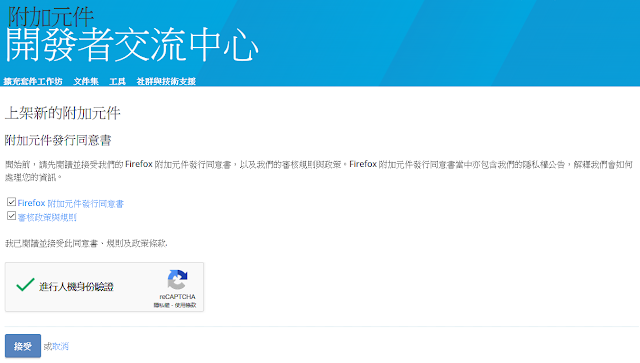
Task: Open the 社群與技術支援 menu item
Action: coord(166,81)
